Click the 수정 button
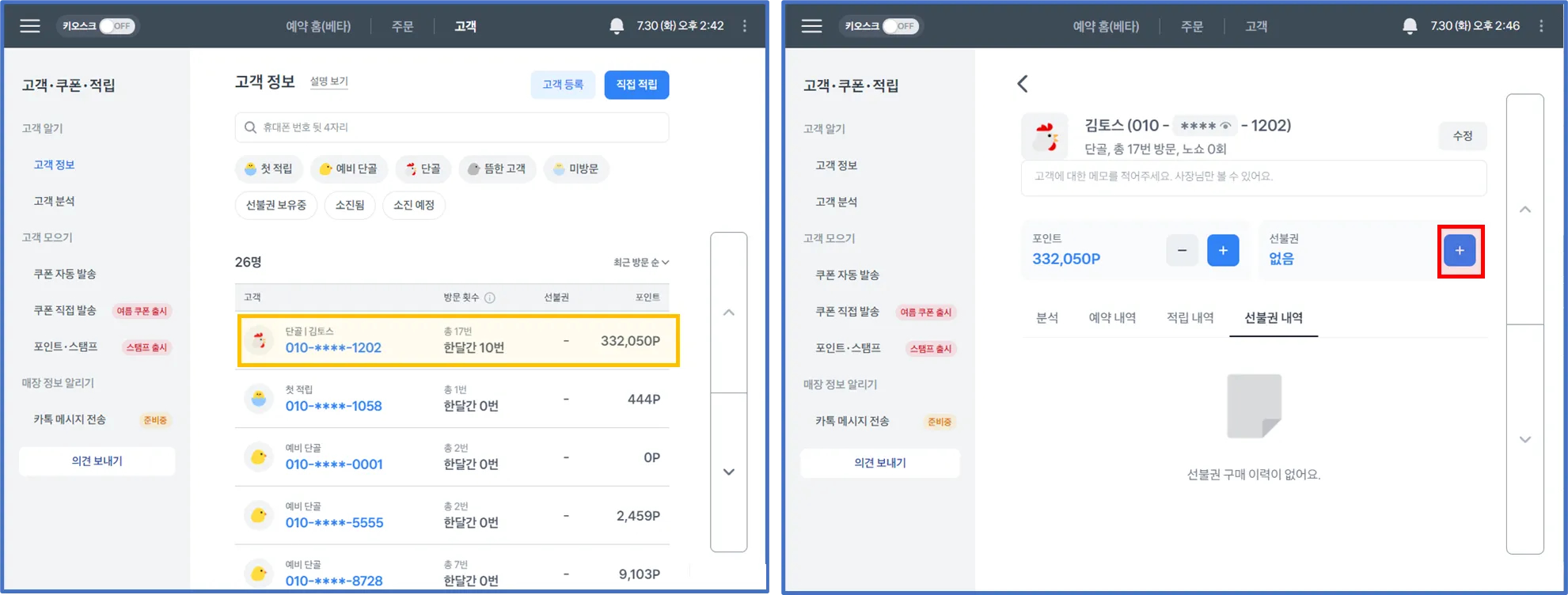This screenshot has width=1568, height=595. pyautogui.click(x=1462, y=136)
